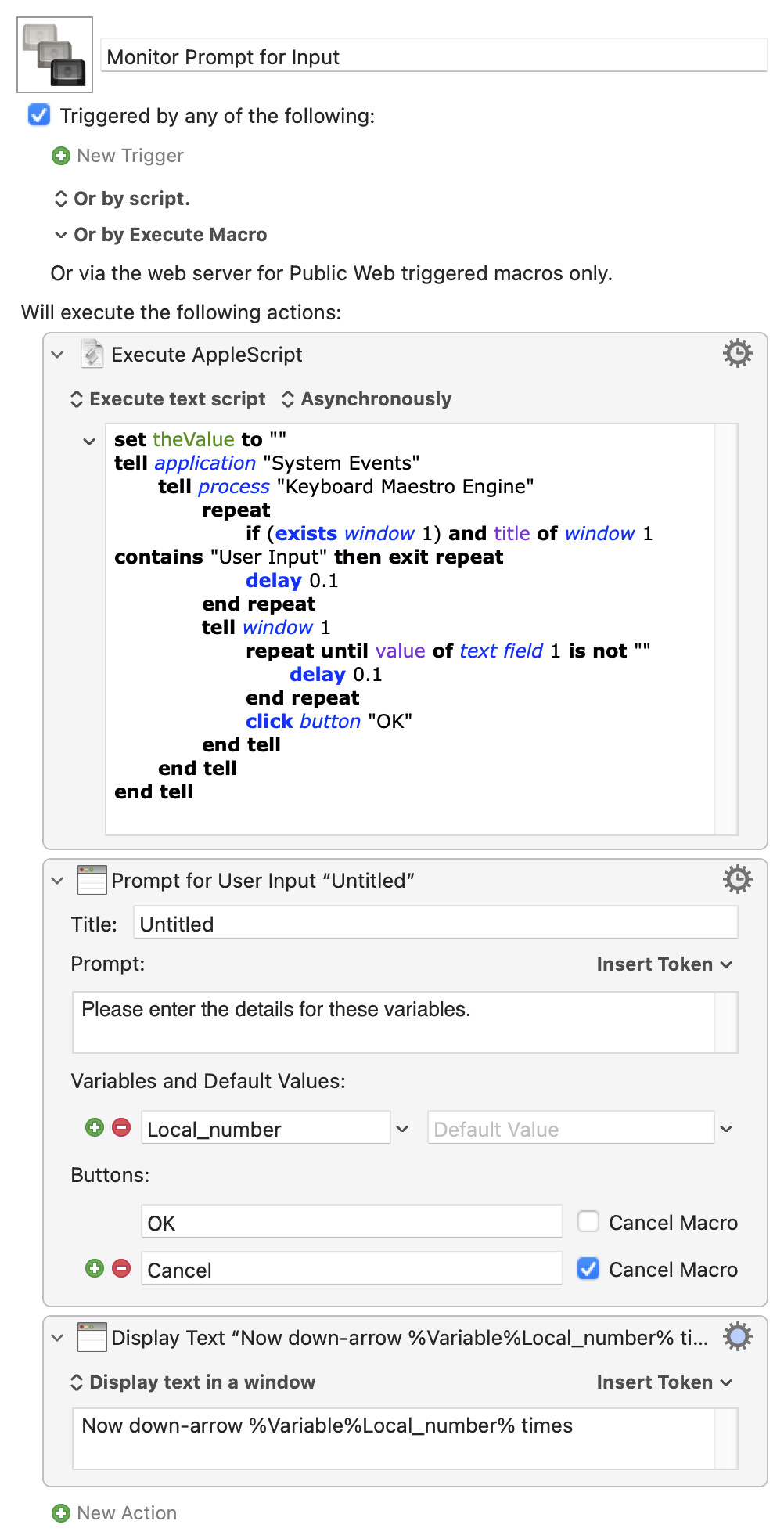Open the Asynchronously popup menu
784x1539 pixels.
coord(366,399)
